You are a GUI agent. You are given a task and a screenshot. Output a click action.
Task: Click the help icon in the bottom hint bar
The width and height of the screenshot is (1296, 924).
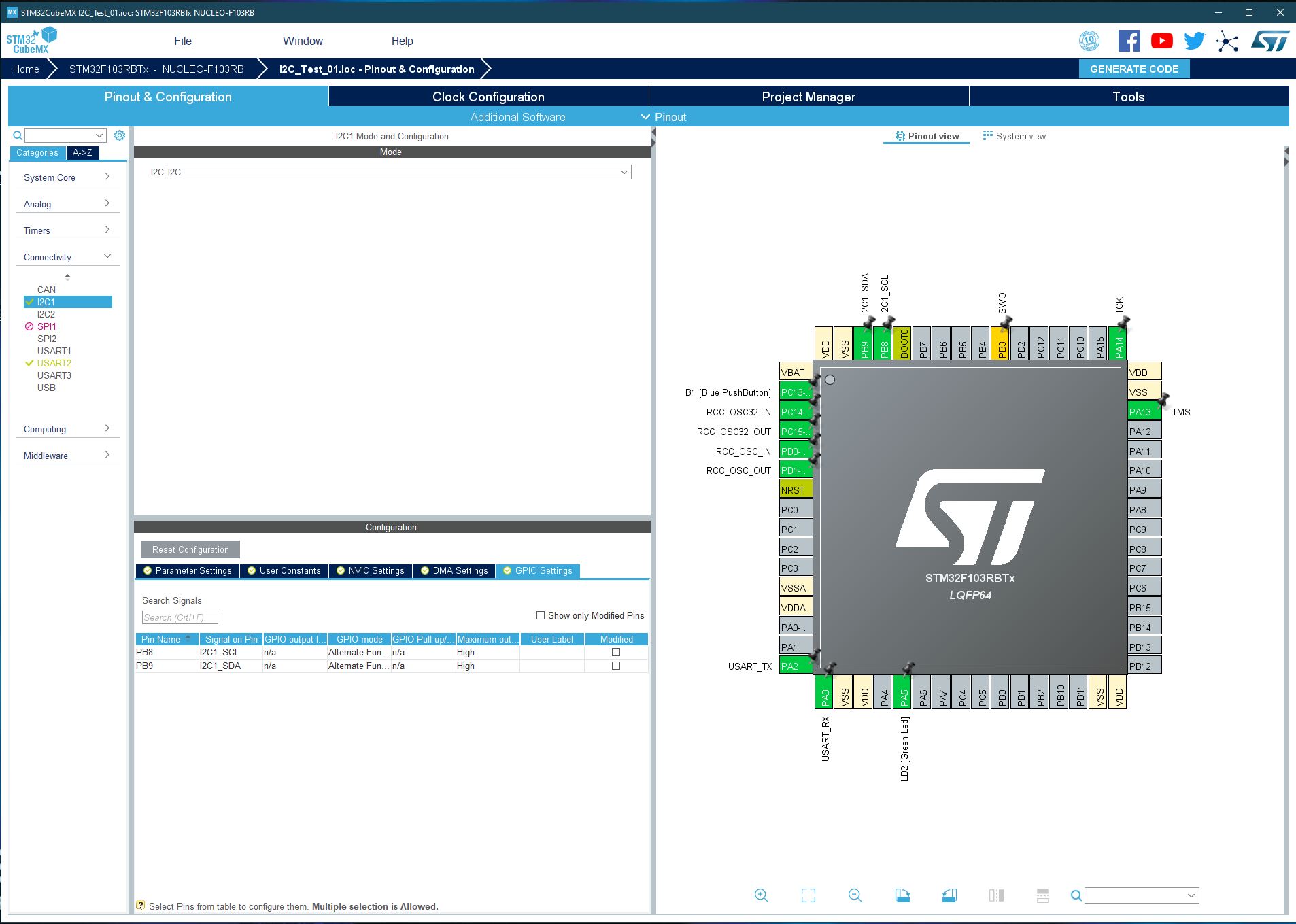140,906
